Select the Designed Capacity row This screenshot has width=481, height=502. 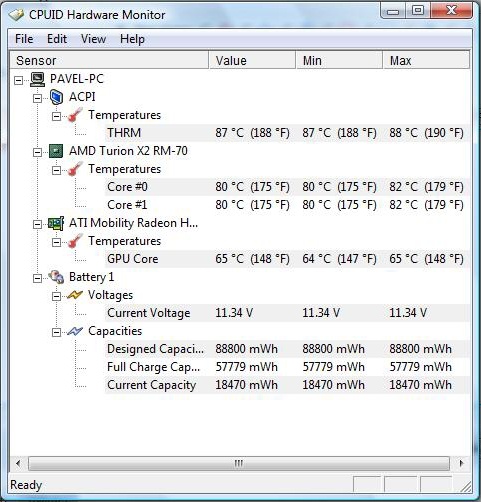pyautogui.click(x=287, y=349)
